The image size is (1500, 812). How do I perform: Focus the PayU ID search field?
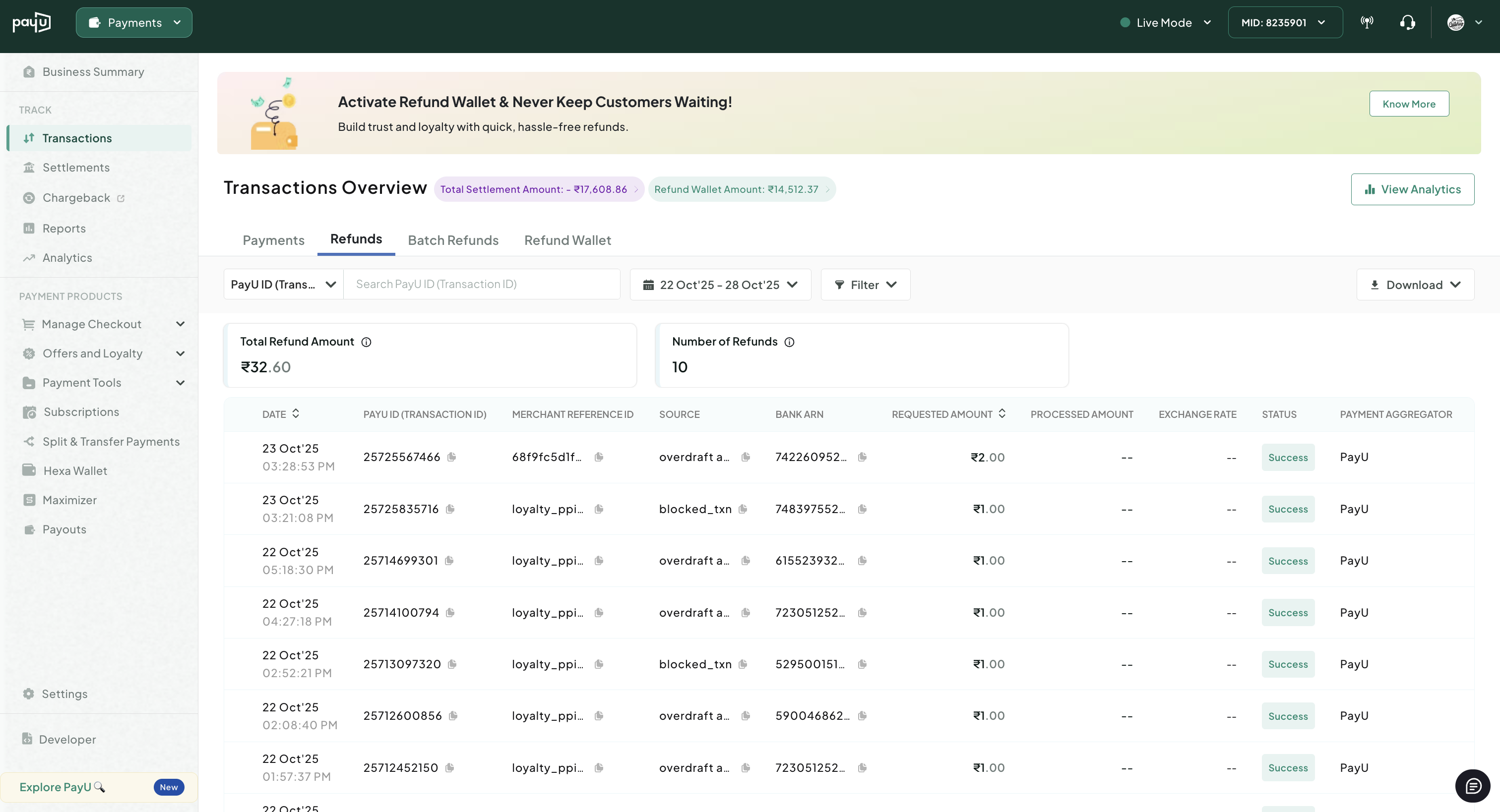coord(482,284)
